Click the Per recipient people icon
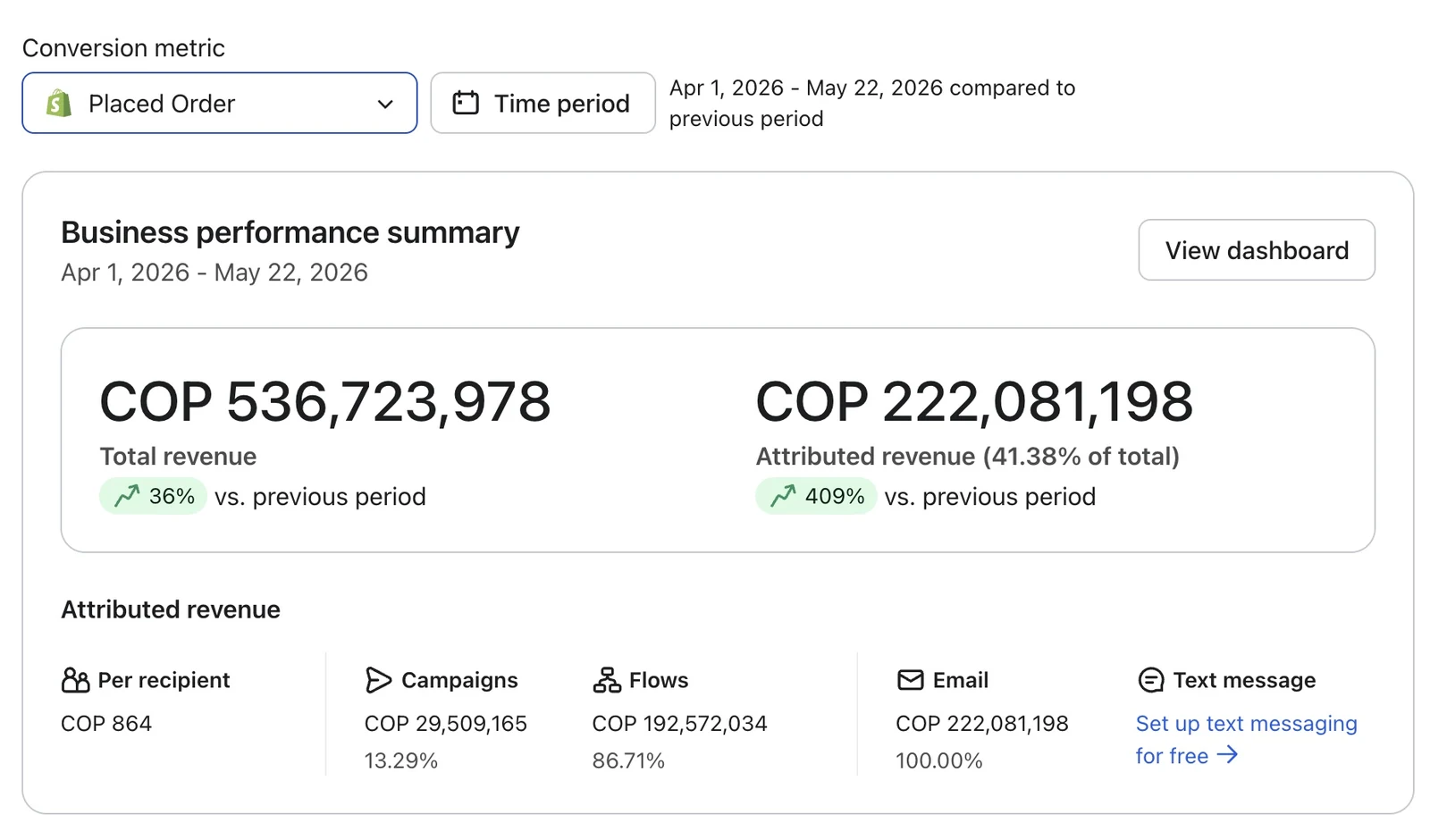The width and height of the screenshot is (1430, 840). tap(75, 681)
